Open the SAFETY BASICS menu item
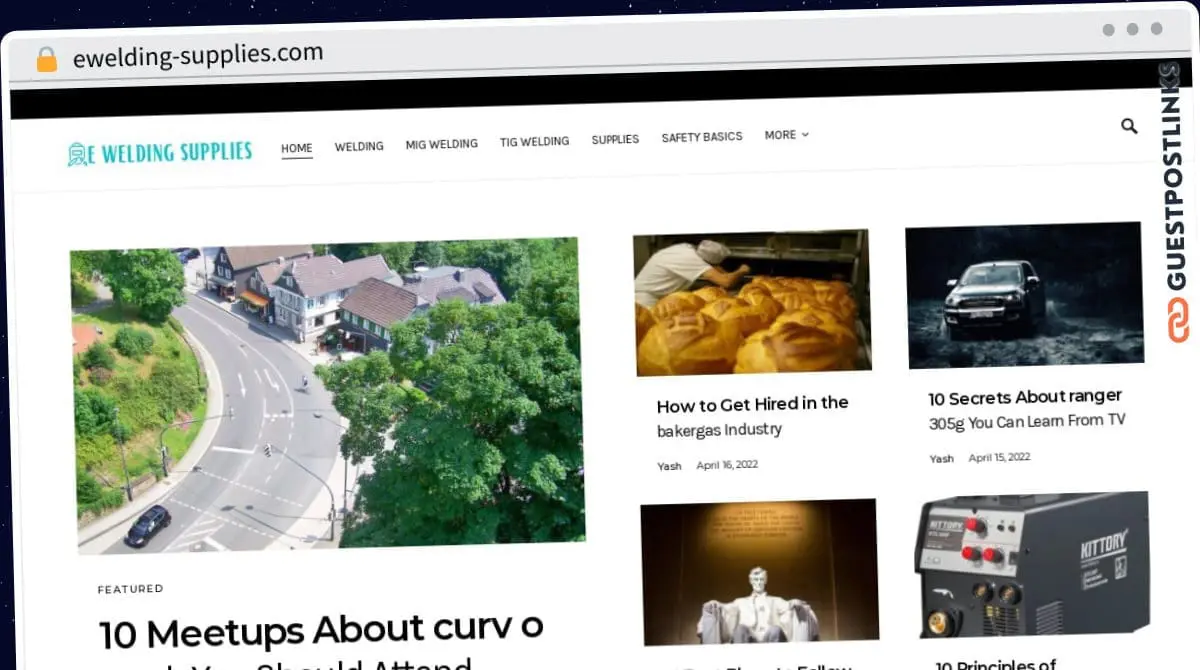This screenshot has width=1200, height=670. tap(702, 137)
